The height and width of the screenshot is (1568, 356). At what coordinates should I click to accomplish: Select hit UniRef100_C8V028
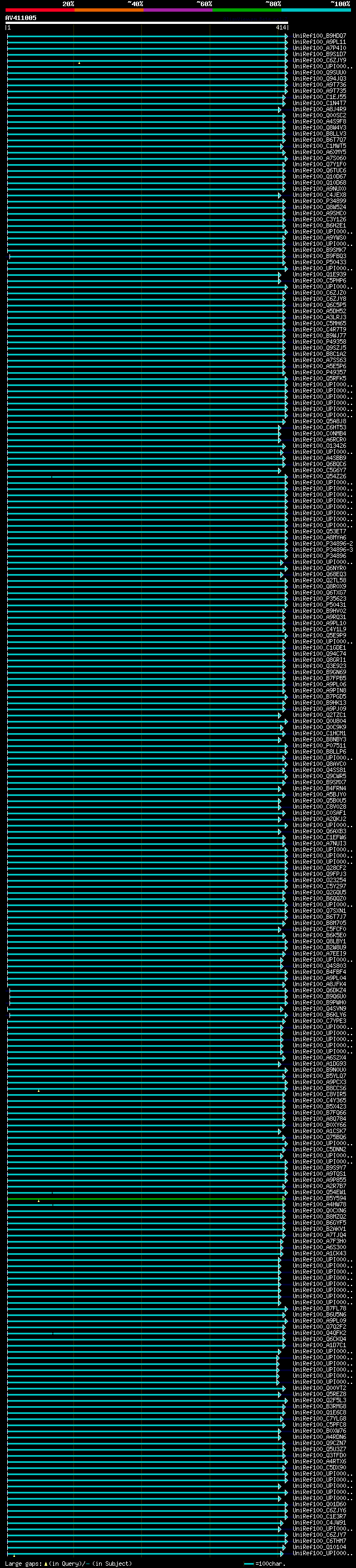coord(319,807)
